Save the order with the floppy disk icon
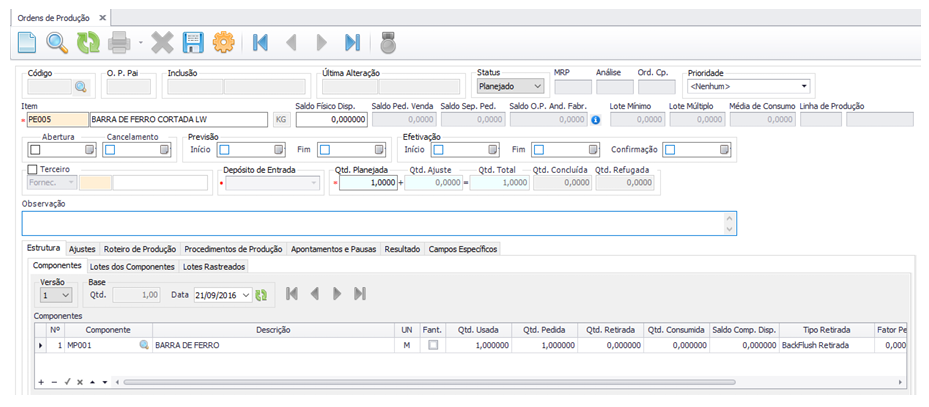929x407 pixels. (193, 43)
